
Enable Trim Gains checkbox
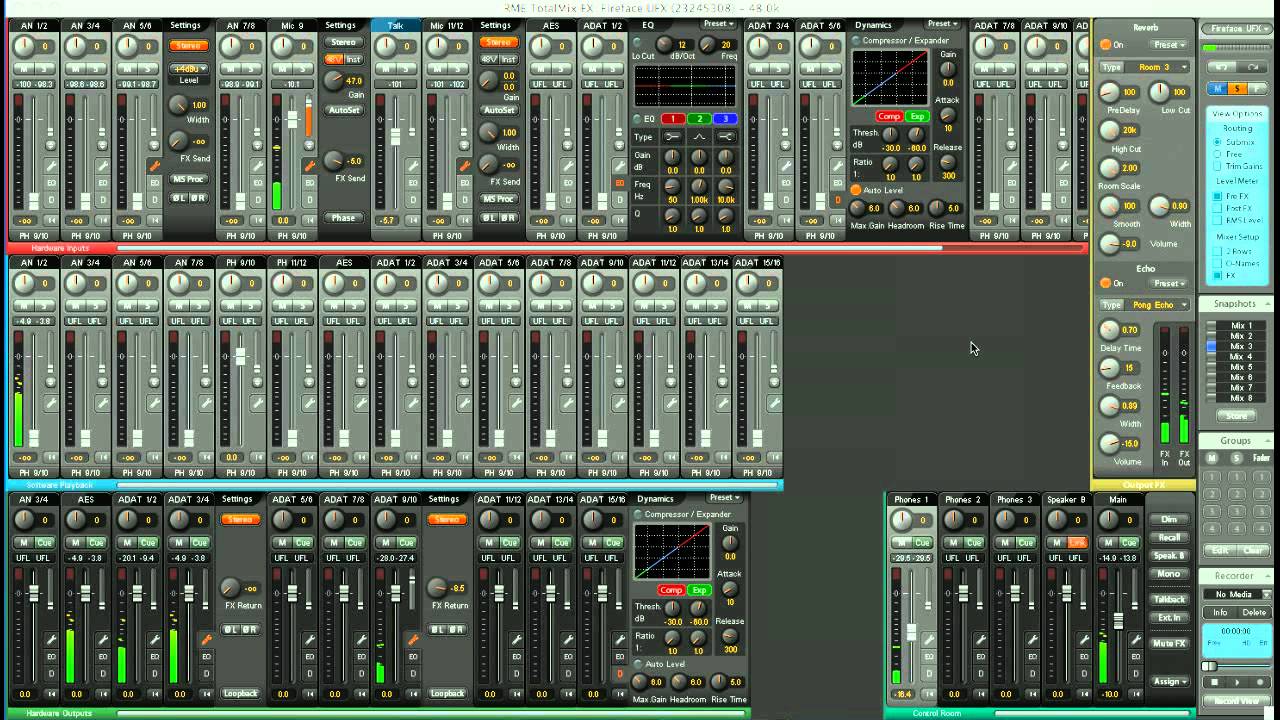1217,166
